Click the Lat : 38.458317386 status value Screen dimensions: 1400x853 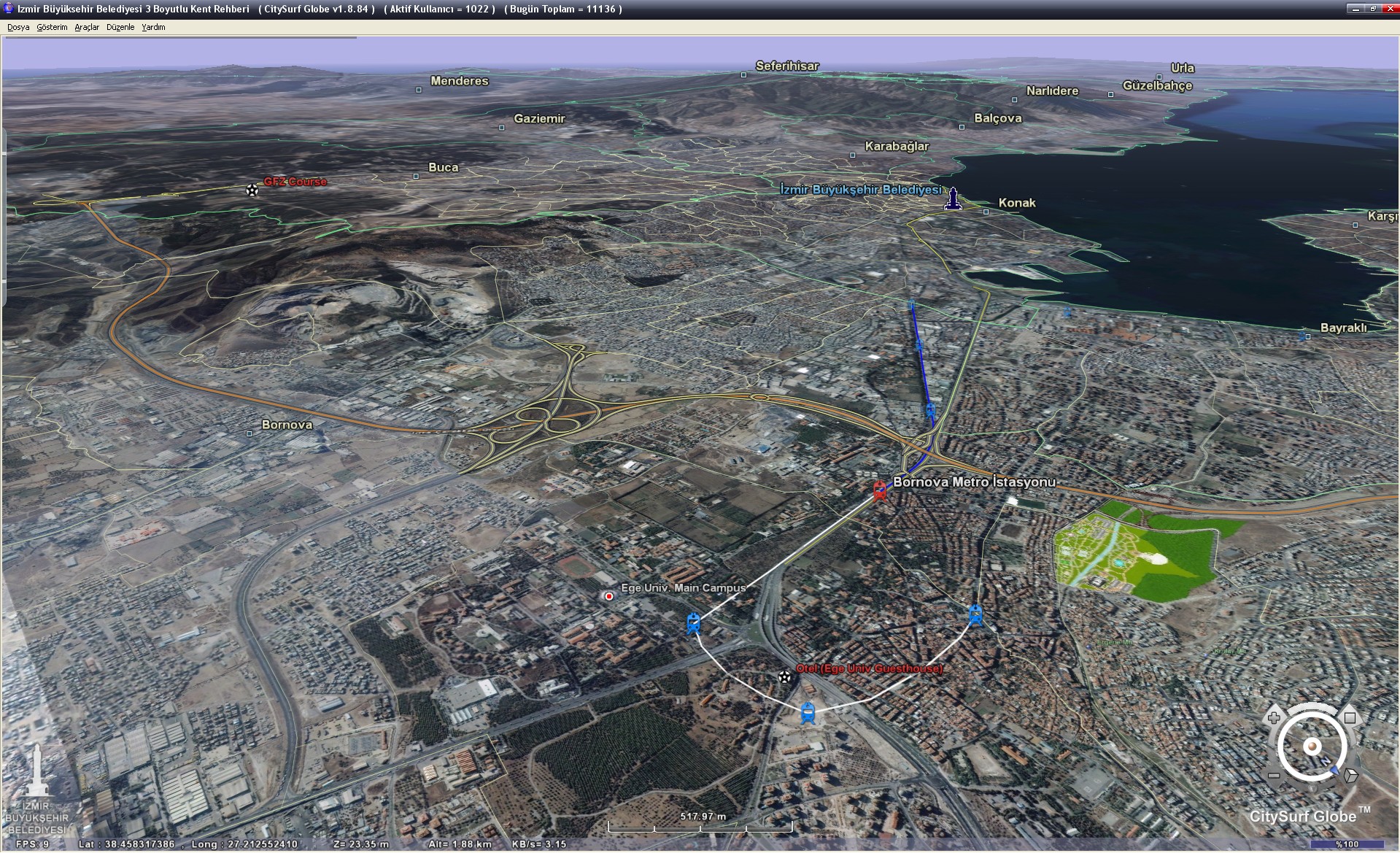126,844
